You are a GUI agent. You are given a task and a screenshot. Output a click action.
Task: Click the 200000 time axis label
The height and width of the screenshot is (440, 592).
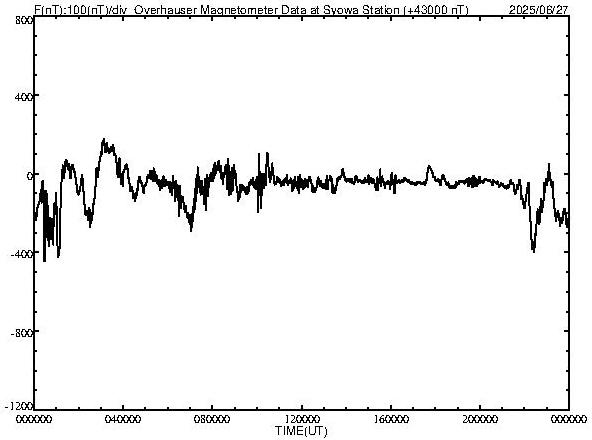479,419
